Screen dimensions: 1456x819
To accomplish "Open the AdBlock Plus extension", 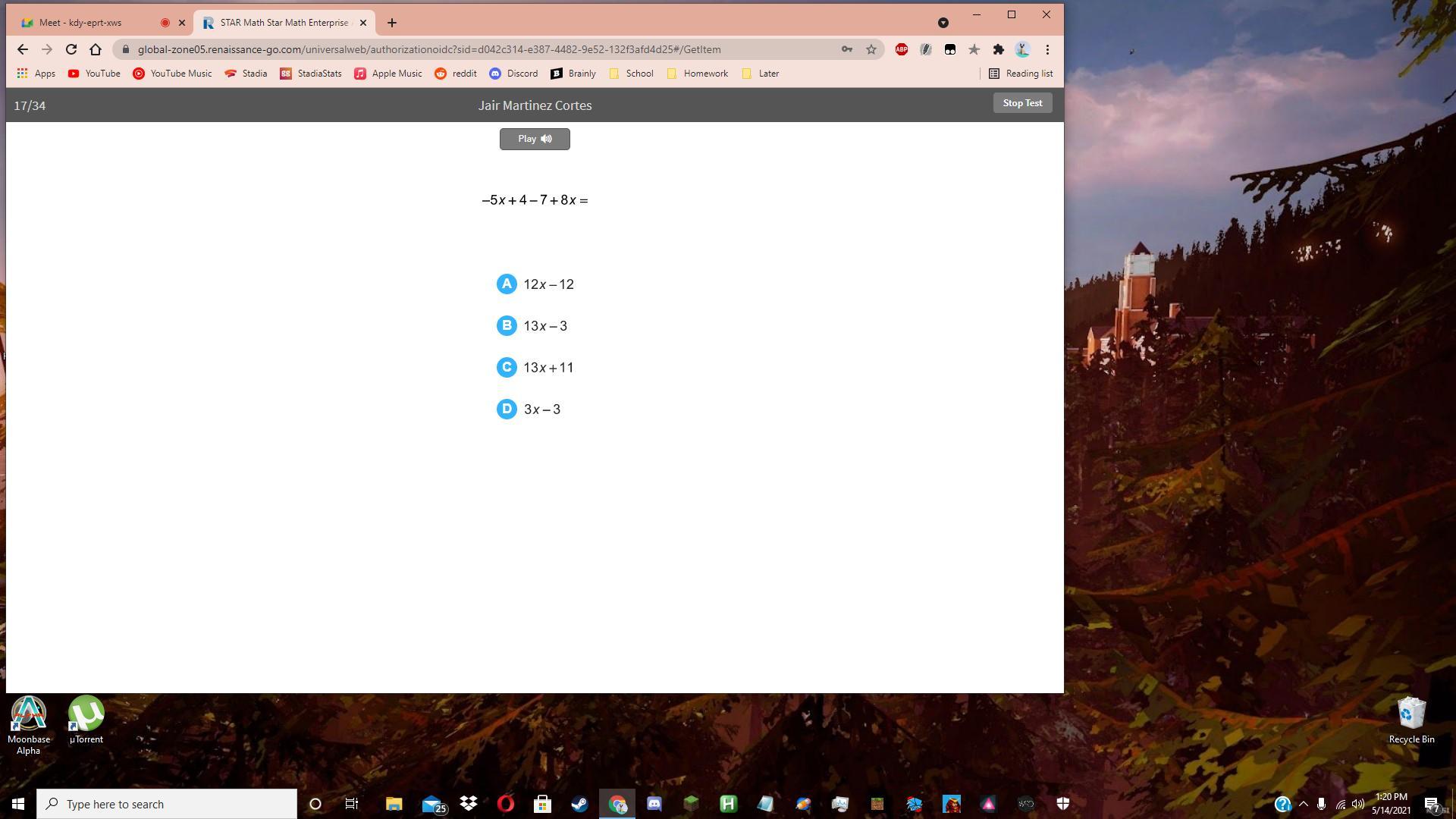I will tap(902, 49).
